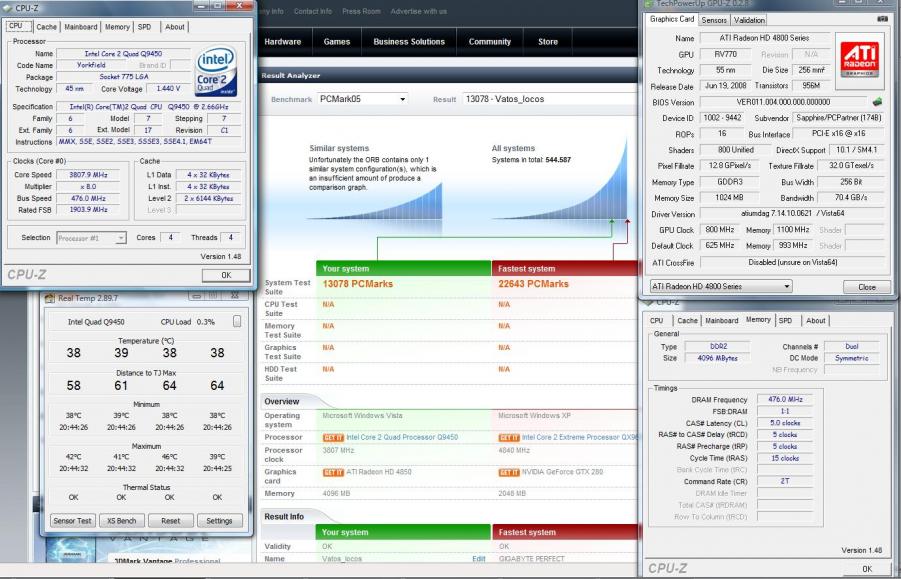Select Memory tab in bottom-right CPU-Z window

click(x=758, y=320)
